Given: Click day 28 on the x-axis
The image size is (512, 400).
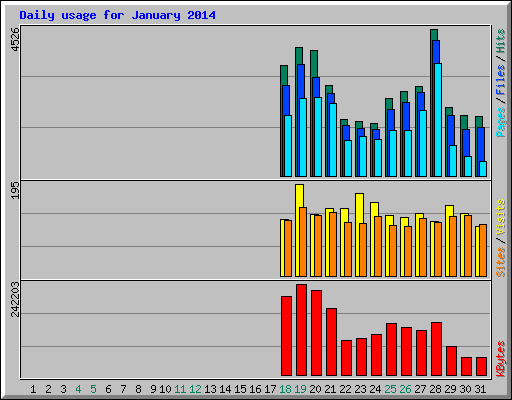Looking at the screenshot, I should pyautogui.click(x=435, y=389).
